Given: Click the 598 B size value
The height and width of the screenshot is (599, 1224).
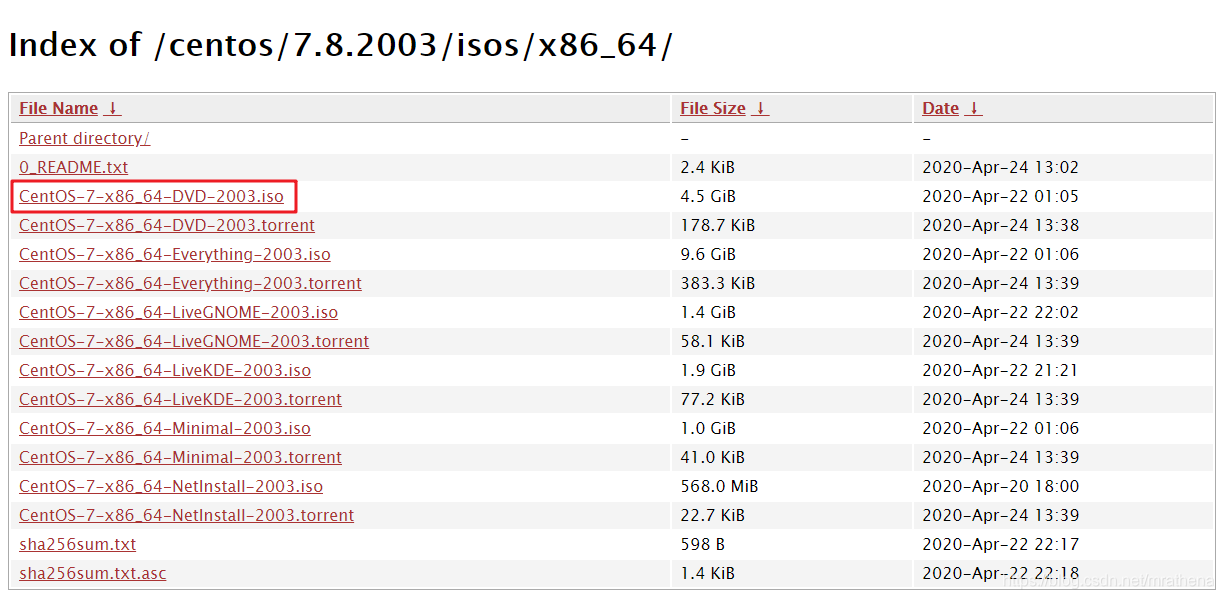Looking at the screenshot, I should tap(702, 544).
